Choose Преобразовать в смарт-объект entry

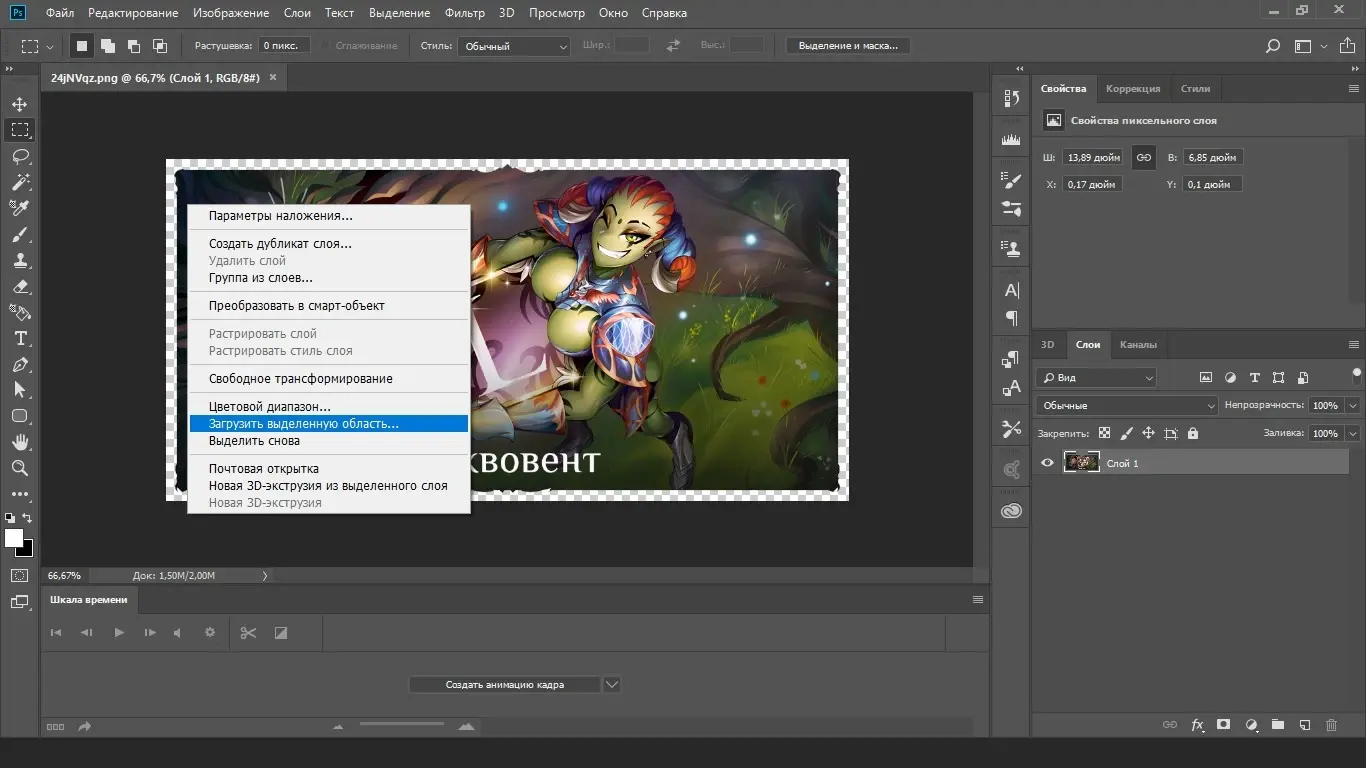click(x=329, y=306)
